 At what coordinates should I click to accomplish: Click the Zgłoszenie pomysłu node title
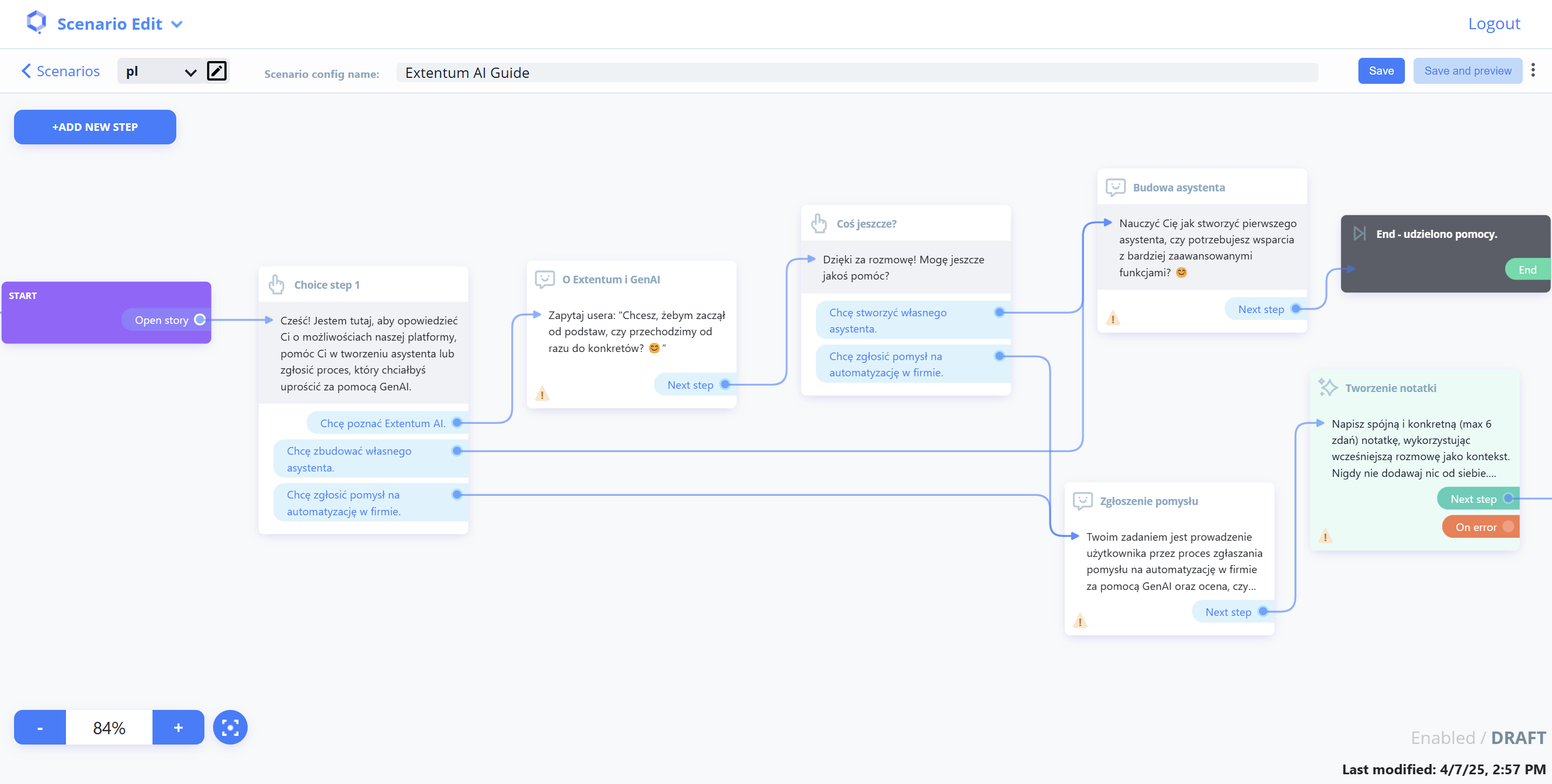click(1149, 501)
